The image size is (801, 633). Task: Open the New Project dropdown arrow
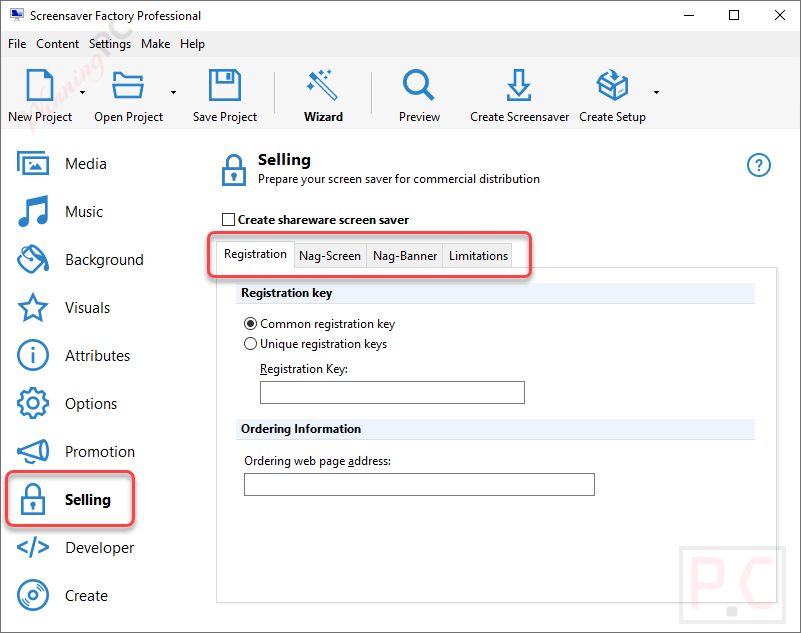82,92
